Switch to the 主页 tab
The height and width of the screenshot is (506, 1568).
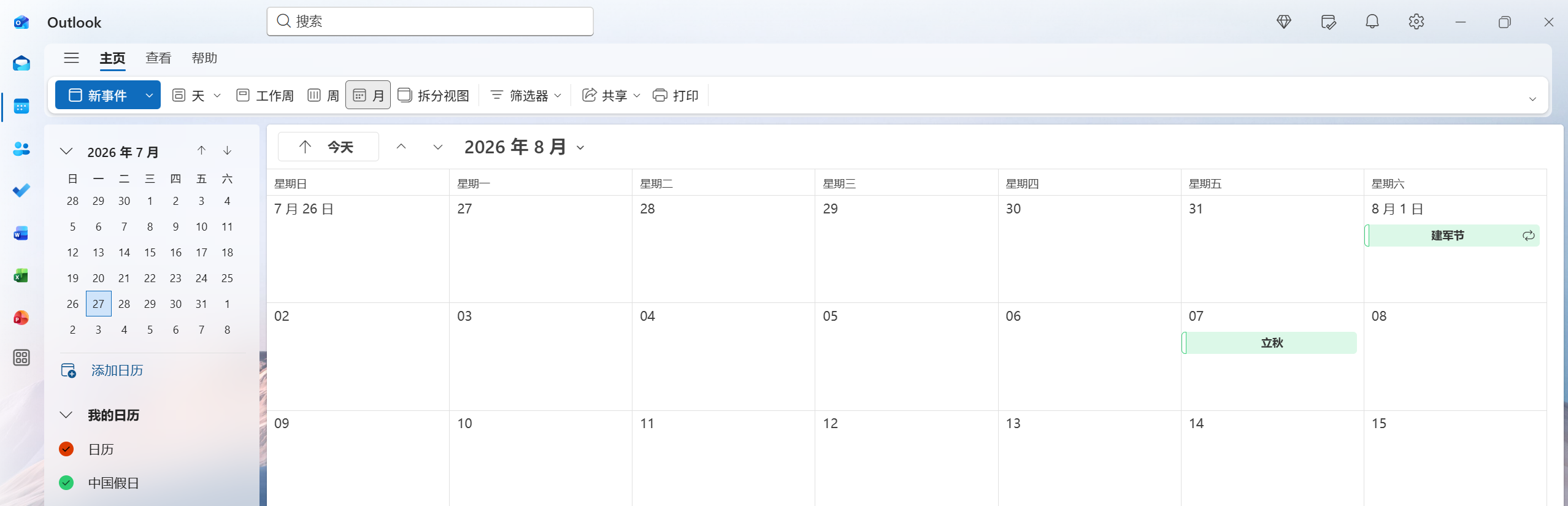pyautogui.click(x=113, y=58)
